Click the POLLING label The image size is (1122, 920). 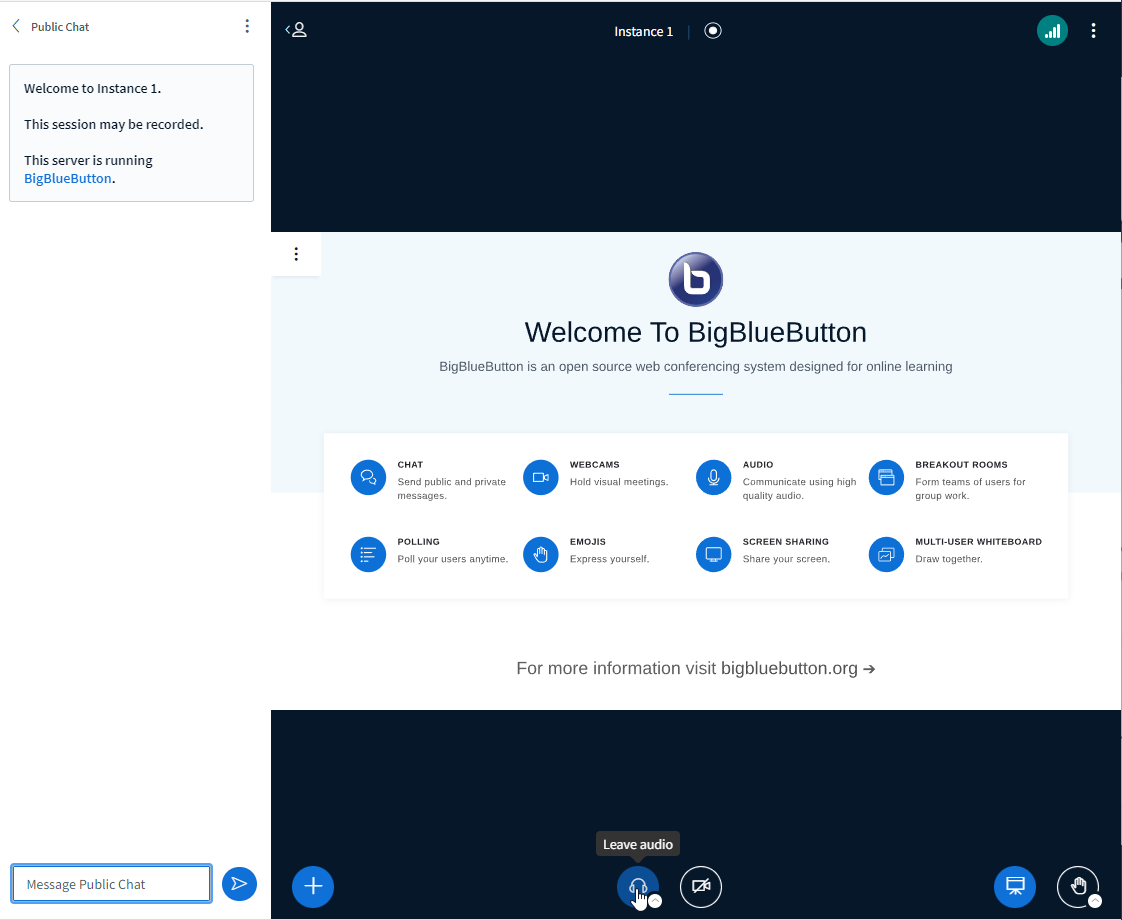(x=419, y=542)
